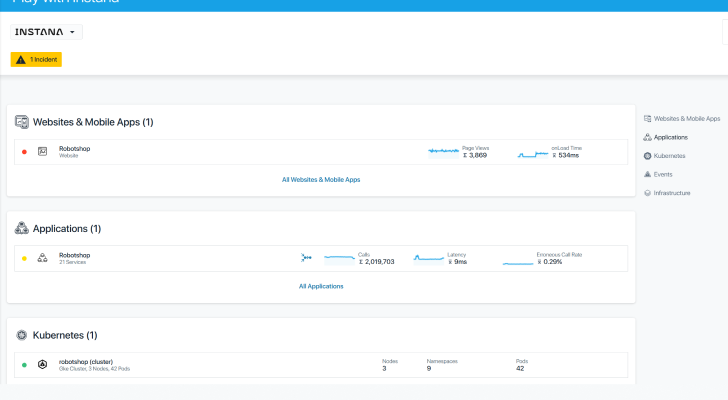The height and width of the screenshot is (400, 728).
Task: Click the red status dot for Robotshop website
Action: point(24,152)
